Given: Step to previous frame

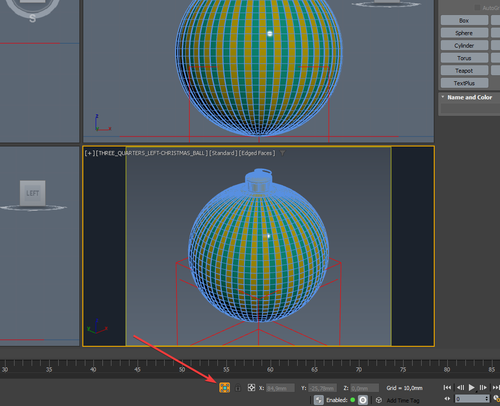Looking at the screenshot, I should click(x=460, y=387).
